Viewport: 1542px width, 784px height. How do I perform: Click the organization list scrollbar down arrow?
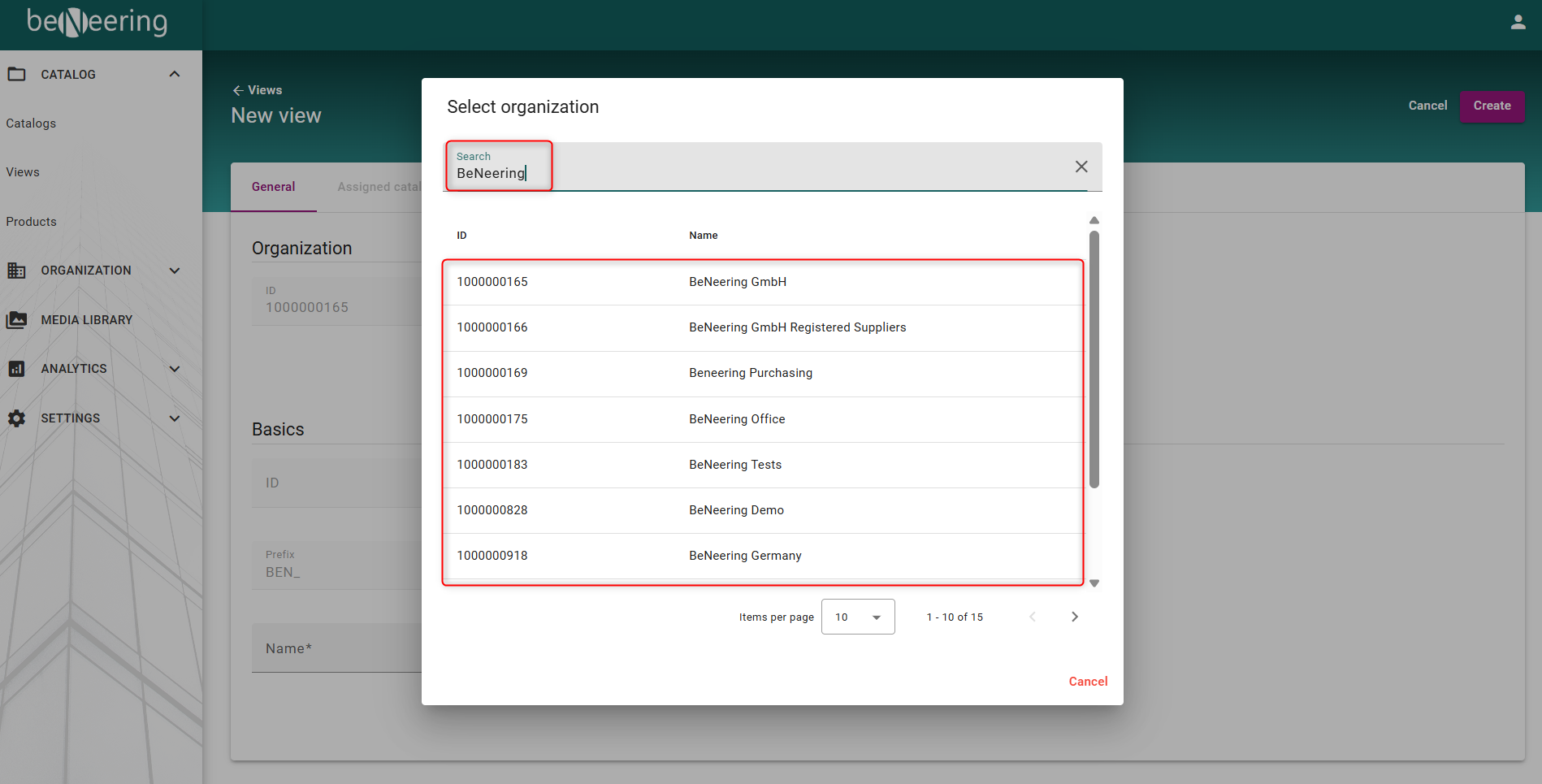(1094, 583)
